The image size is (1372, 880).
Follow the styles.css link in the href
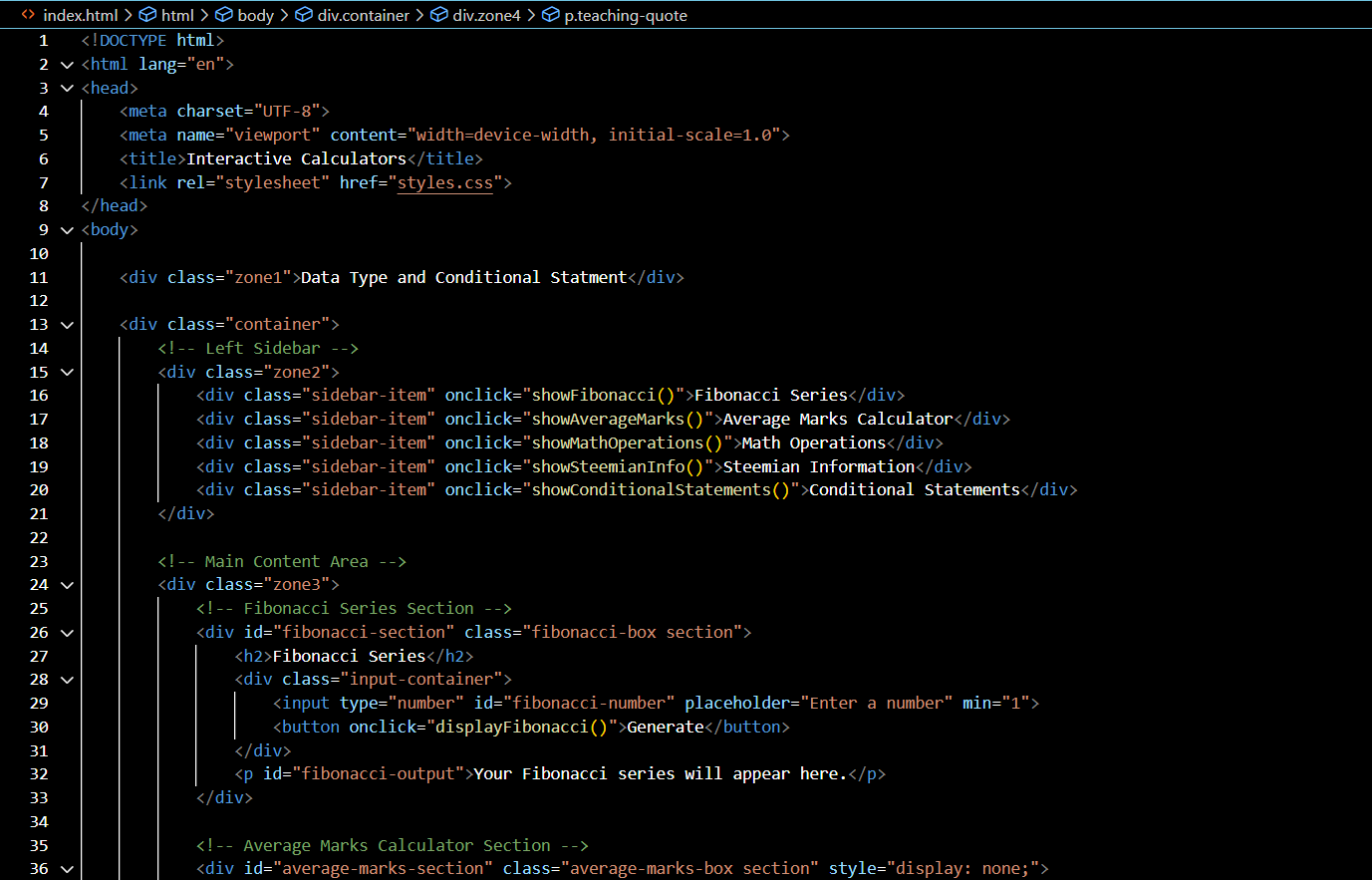(445, 182)
